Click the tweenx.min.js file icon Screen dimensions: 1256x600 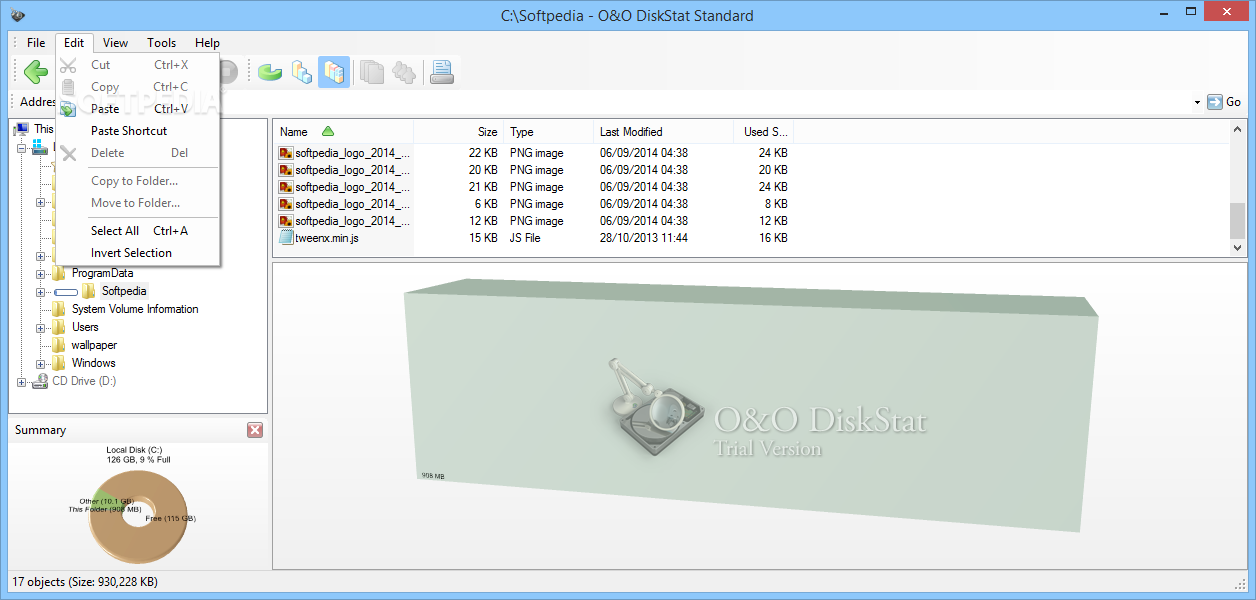[286, 238]
